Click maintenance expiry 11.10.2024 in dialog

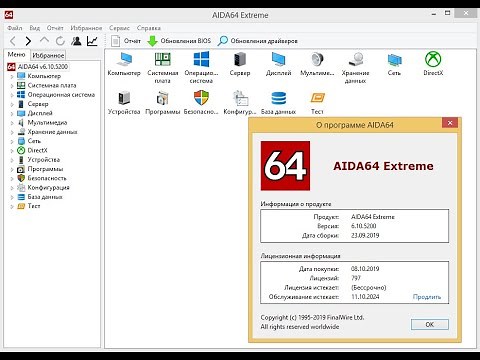(x=365, y=297)
